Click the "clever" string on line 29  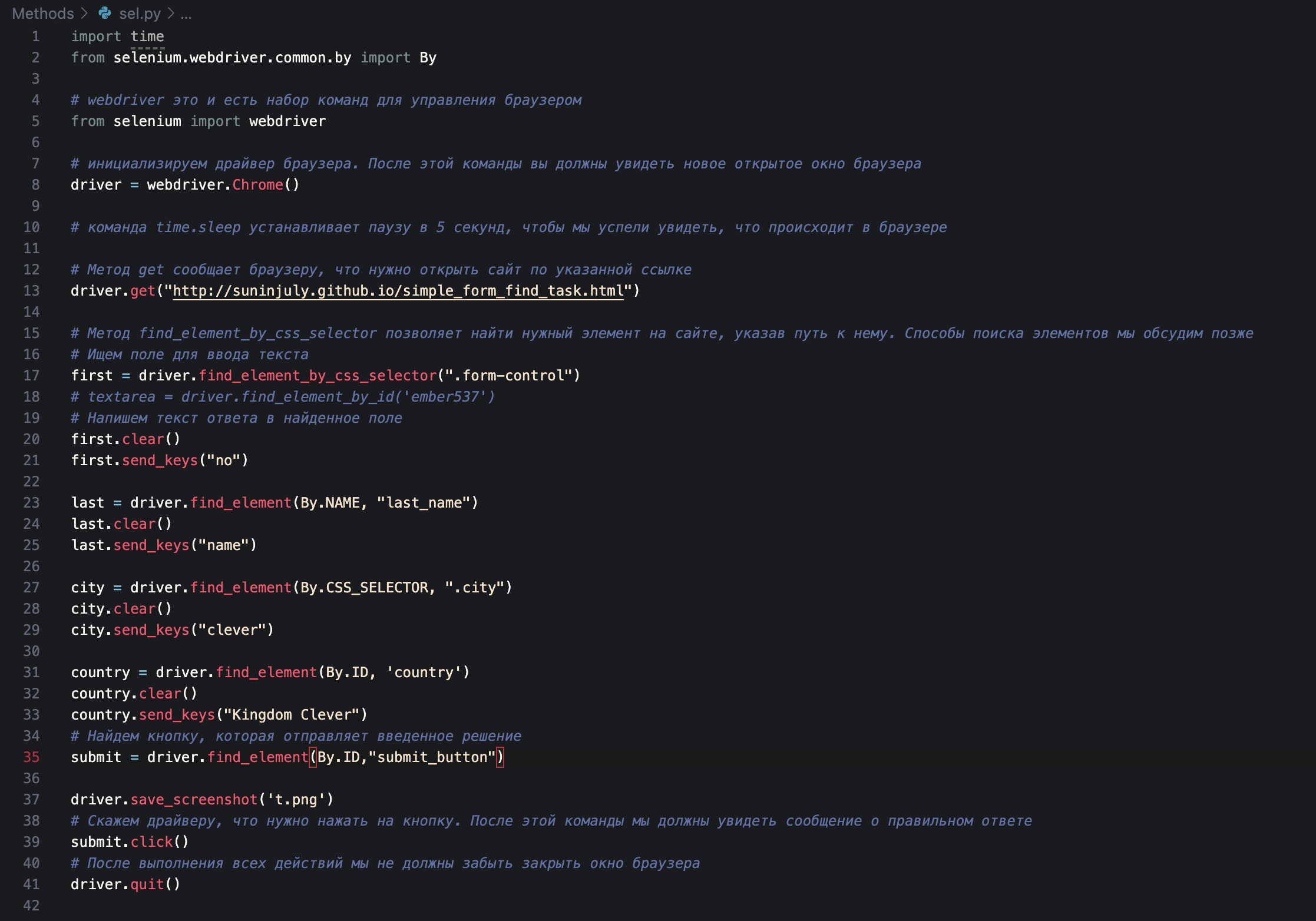click(232, 630)
